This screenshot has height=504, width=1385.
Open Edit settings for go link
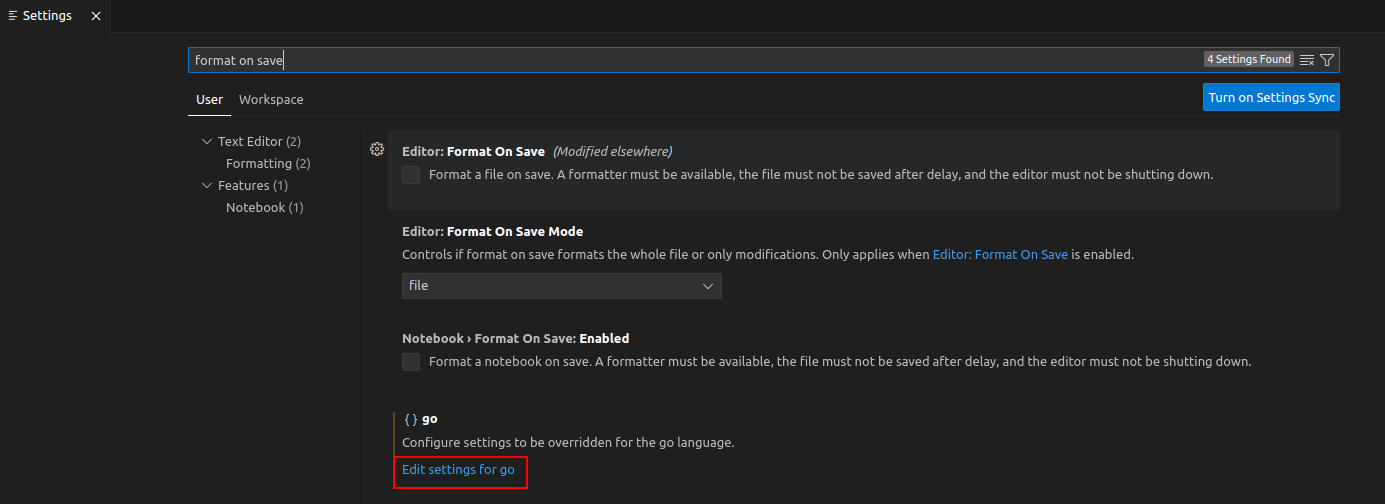coord(458,469)
